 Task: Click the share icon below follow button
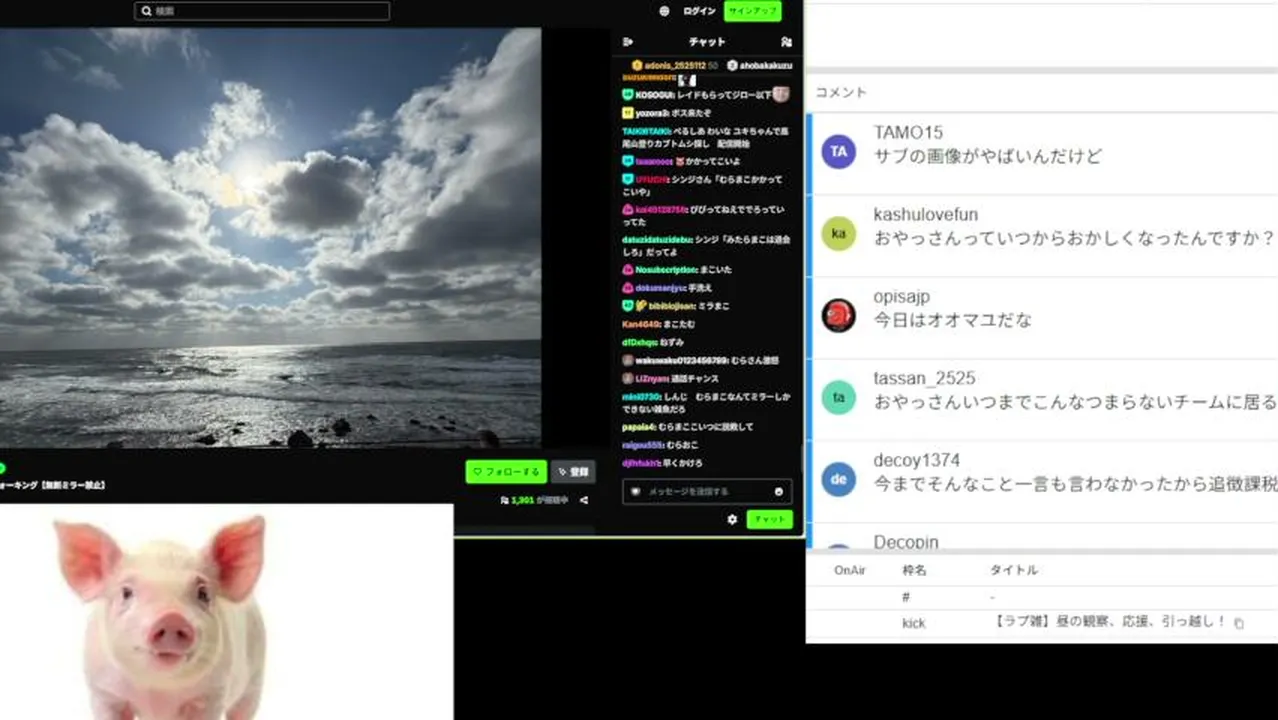pos(584,500)
